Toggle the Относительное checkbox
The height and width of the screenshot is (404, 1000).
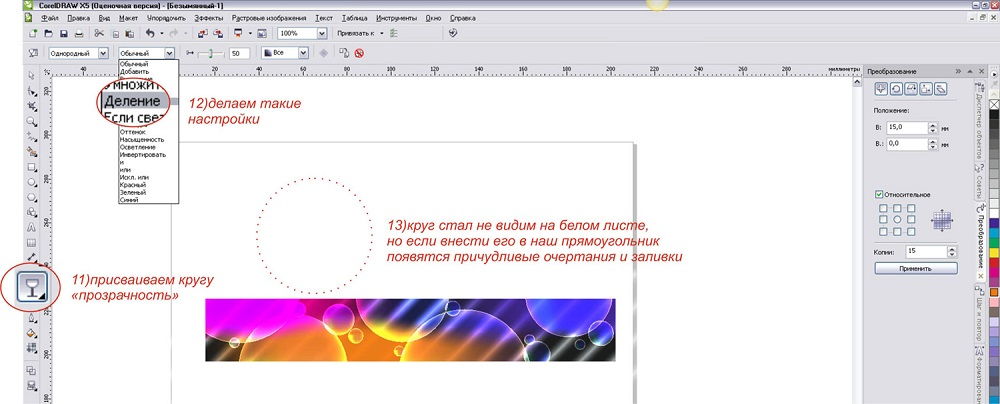879,194
